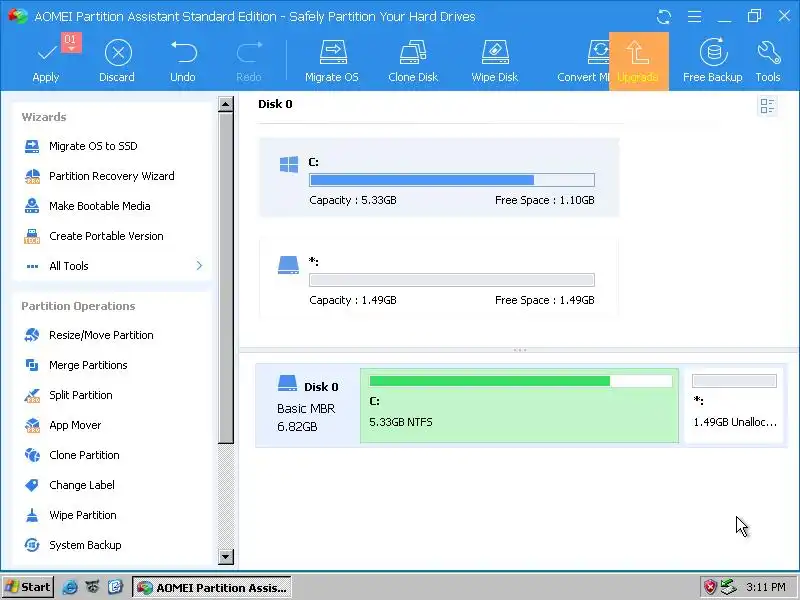
Task: Click the Wizards section header
Action: pyautogui.click(x=44, y=117)
